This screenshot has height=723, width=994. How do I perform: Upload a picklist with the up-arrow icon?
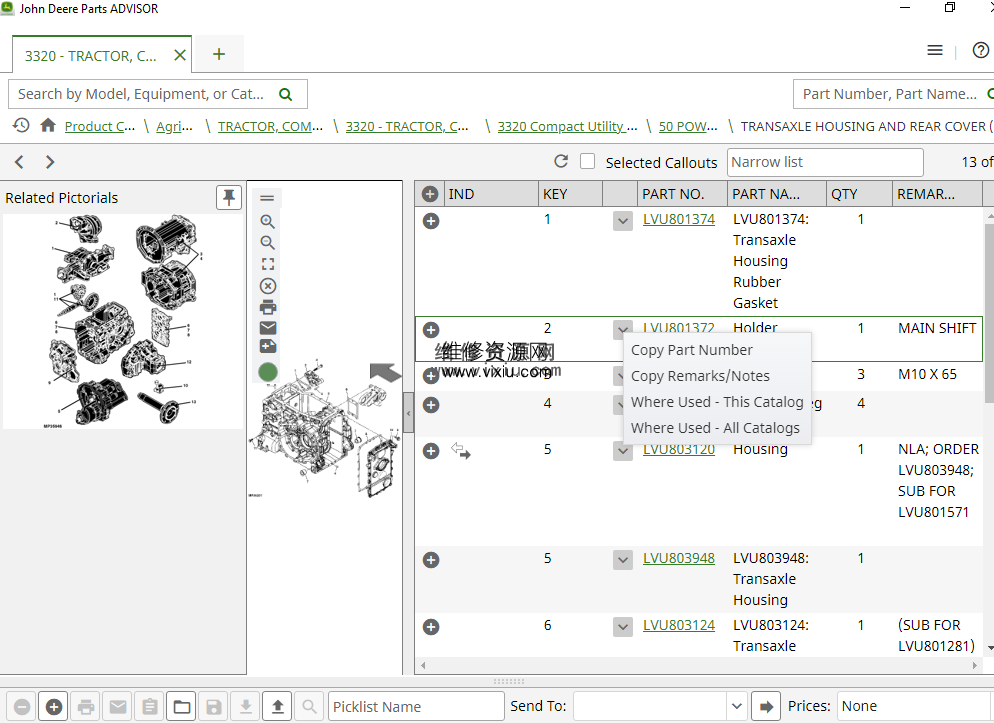278,707
